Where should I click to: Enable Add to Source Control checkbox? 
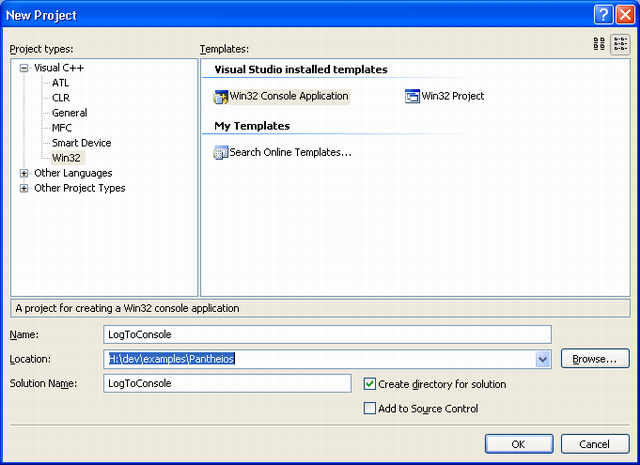coord(370,408)
